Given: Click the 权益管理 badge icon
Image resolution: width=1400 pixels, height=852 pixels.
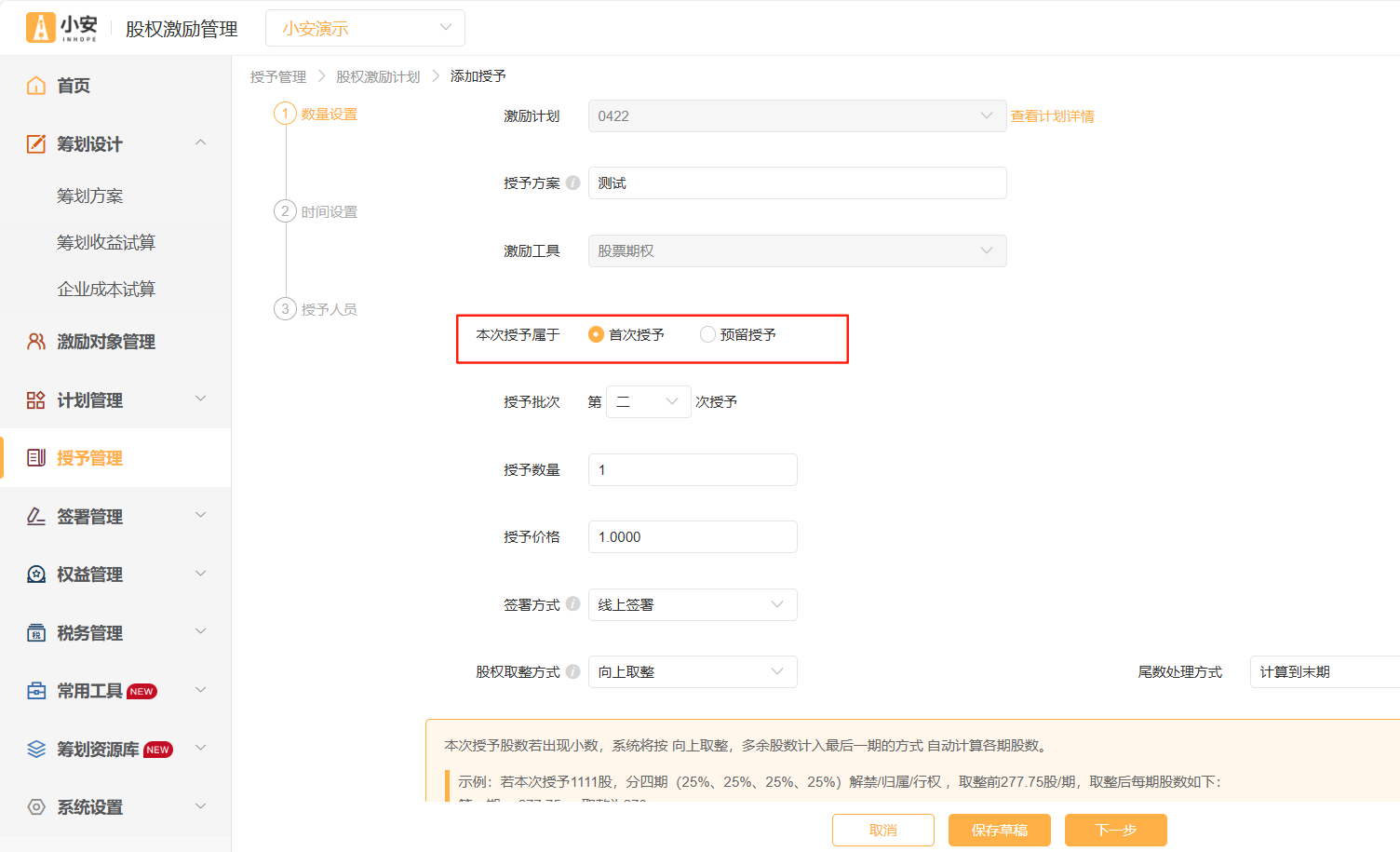Looking at the screenshot, I should (36, 575).
